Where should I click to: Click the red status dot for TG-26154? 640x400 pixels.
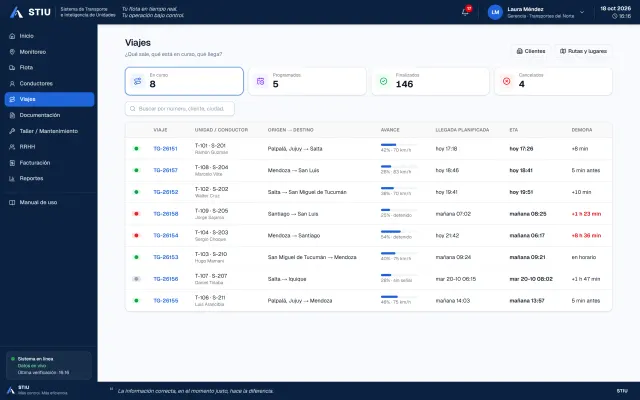tap(136, 236)
